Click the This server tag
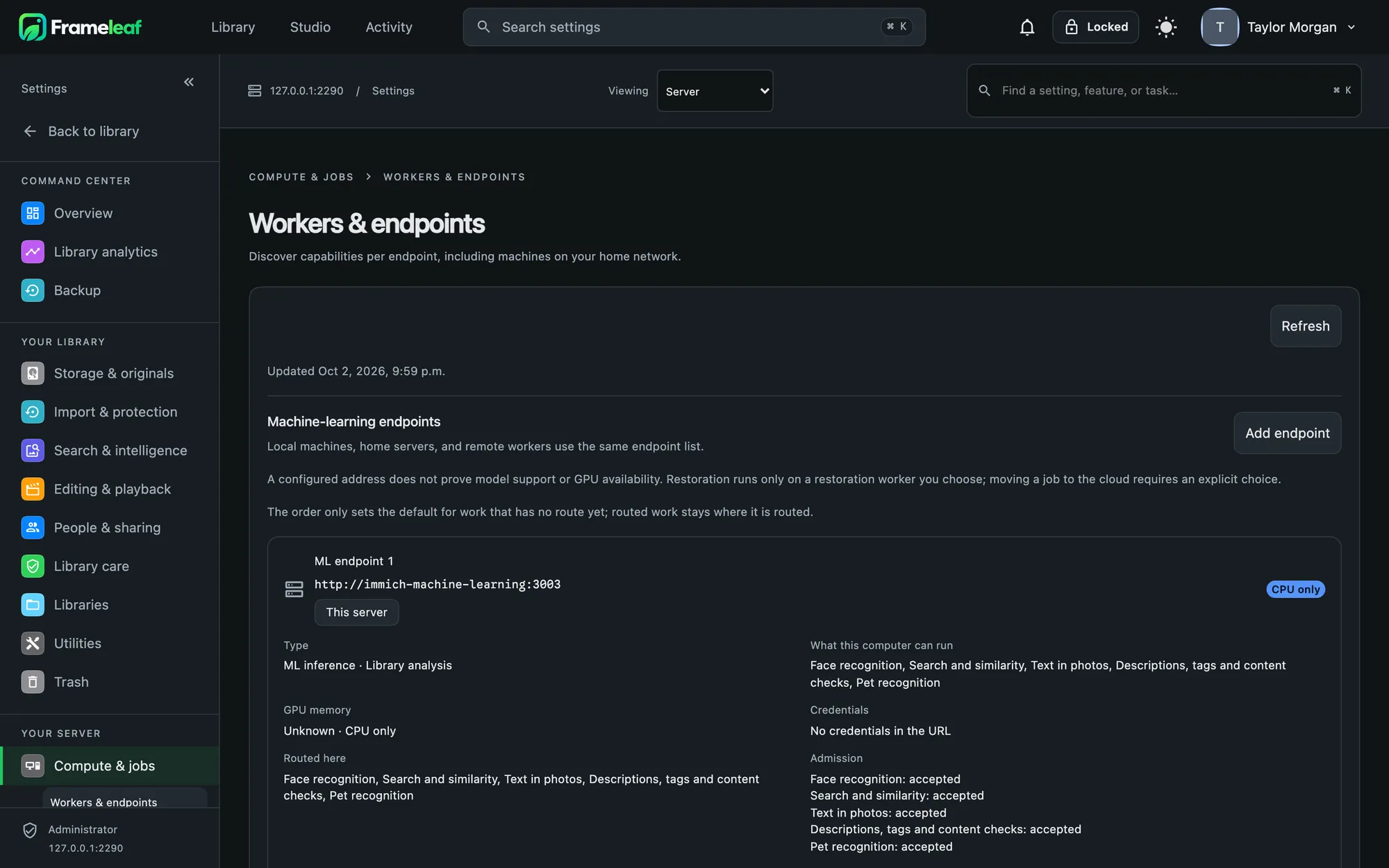1389x868 pixels. click(x=356, y=612)
